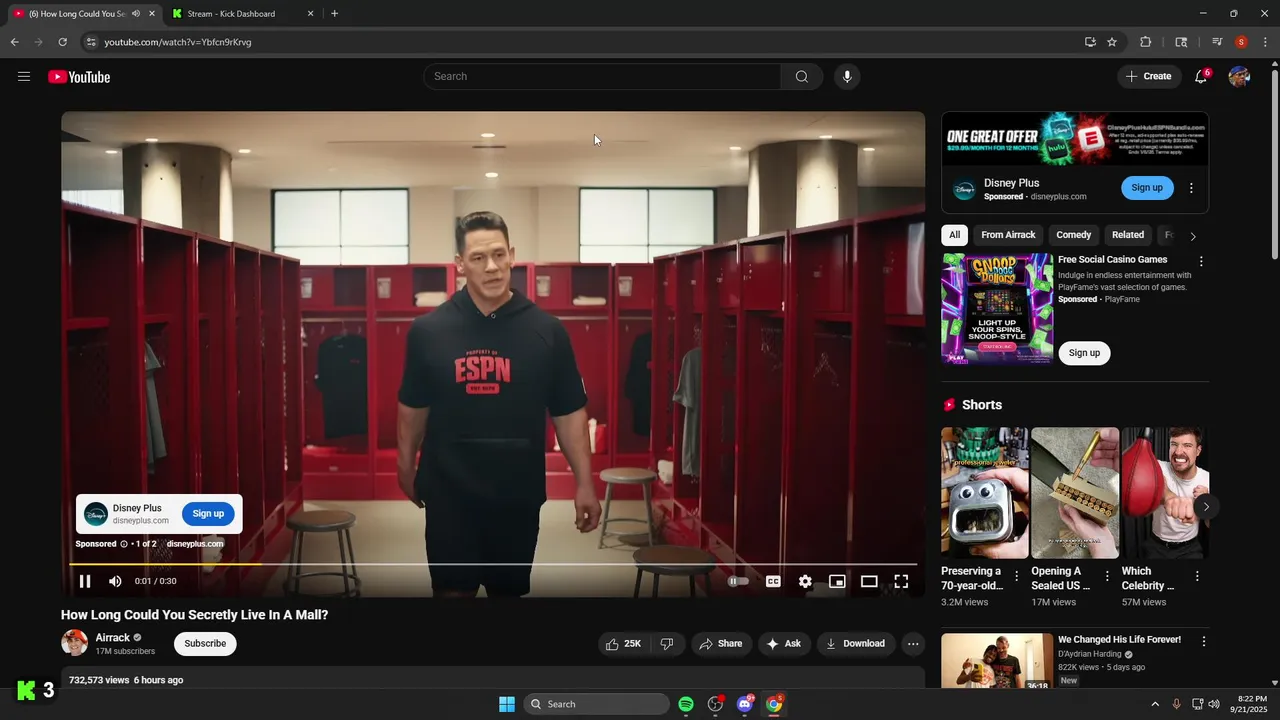Click the address bar URL
The height and width of the screenshot is (720, 1280).
click(x=178, y=42)
